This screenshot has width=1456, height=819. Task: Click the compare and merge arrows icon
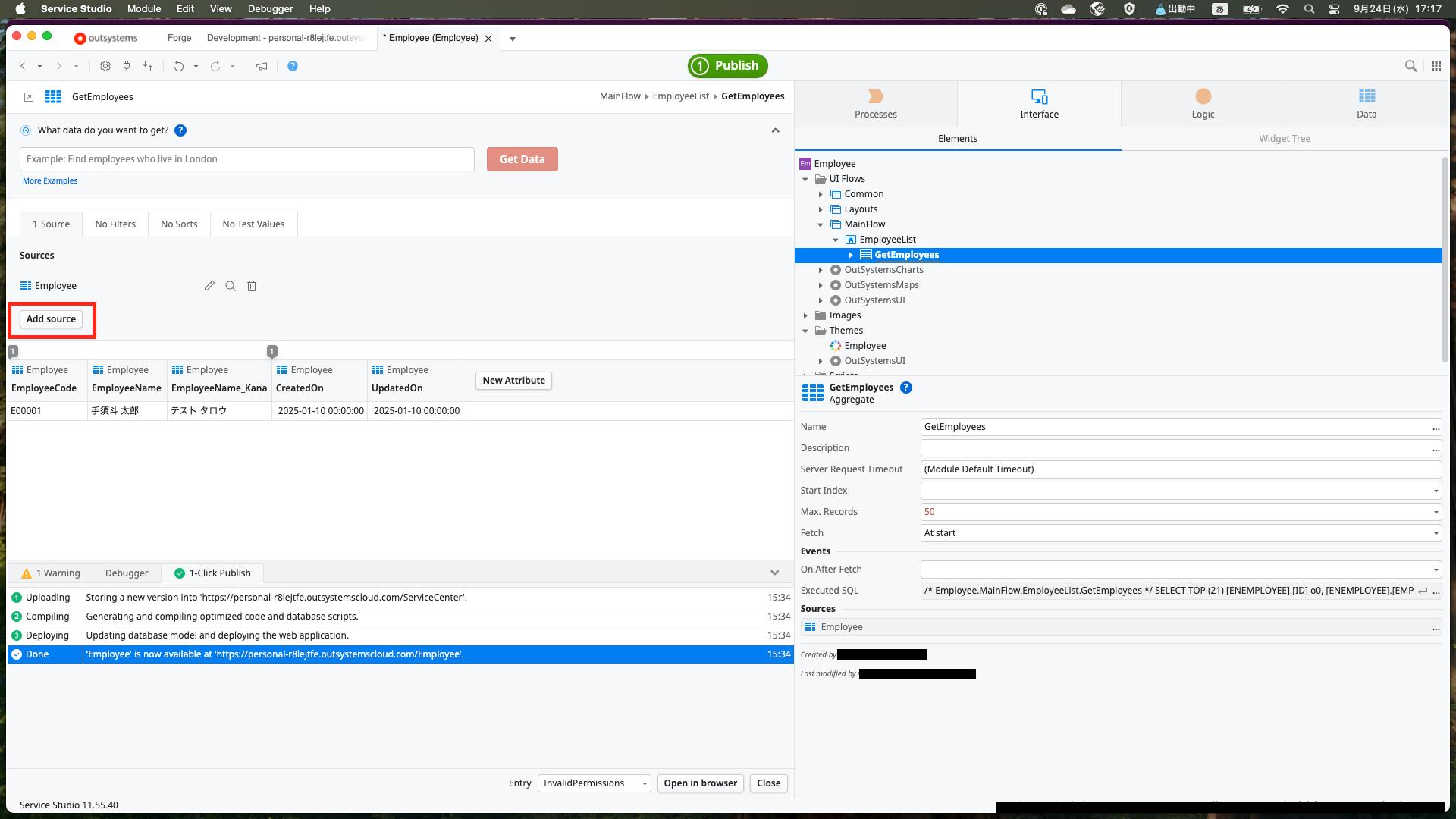(148, 66)
